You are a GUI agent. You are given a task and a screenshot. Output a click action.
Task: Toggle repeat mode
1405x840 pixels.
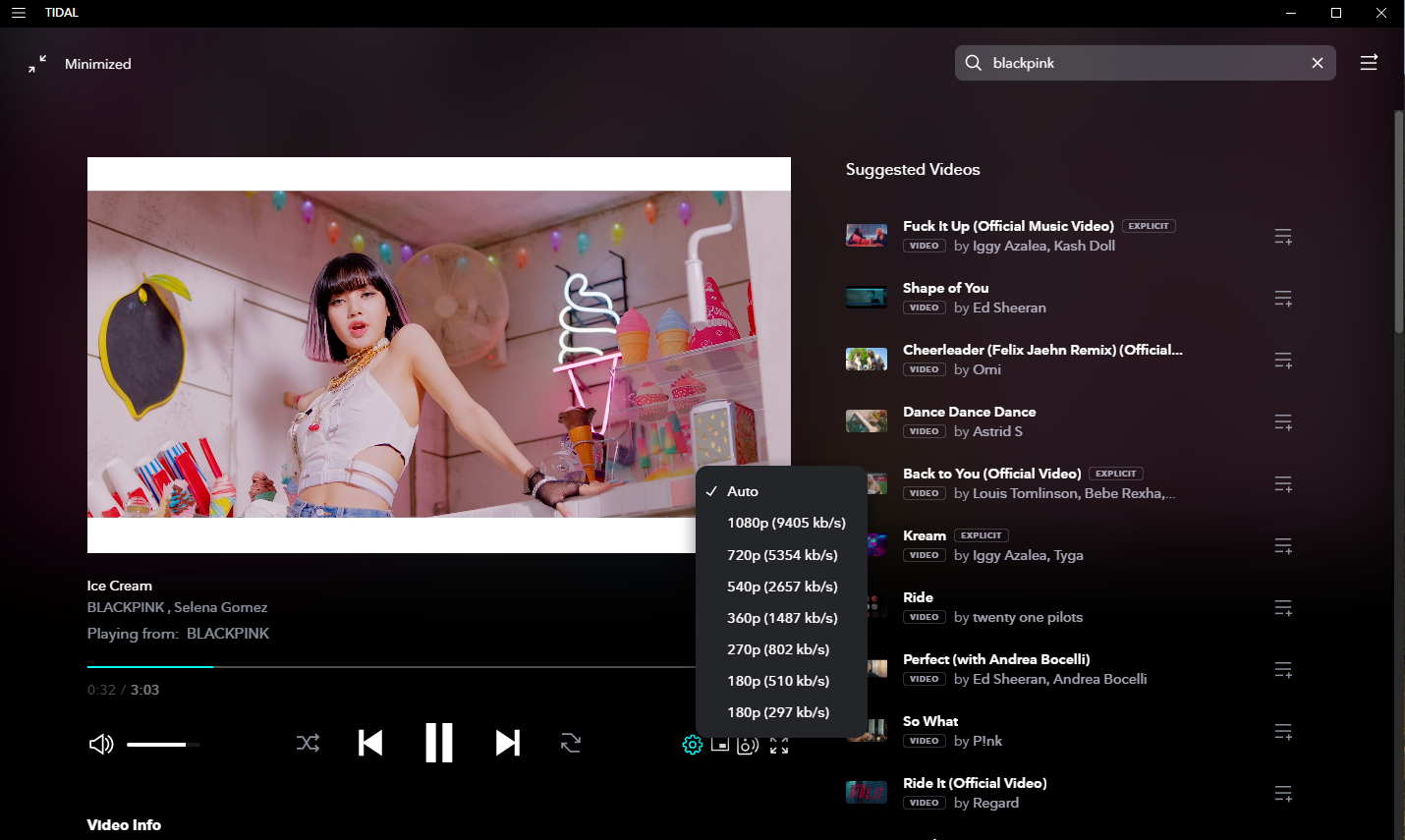click(571, 744)
